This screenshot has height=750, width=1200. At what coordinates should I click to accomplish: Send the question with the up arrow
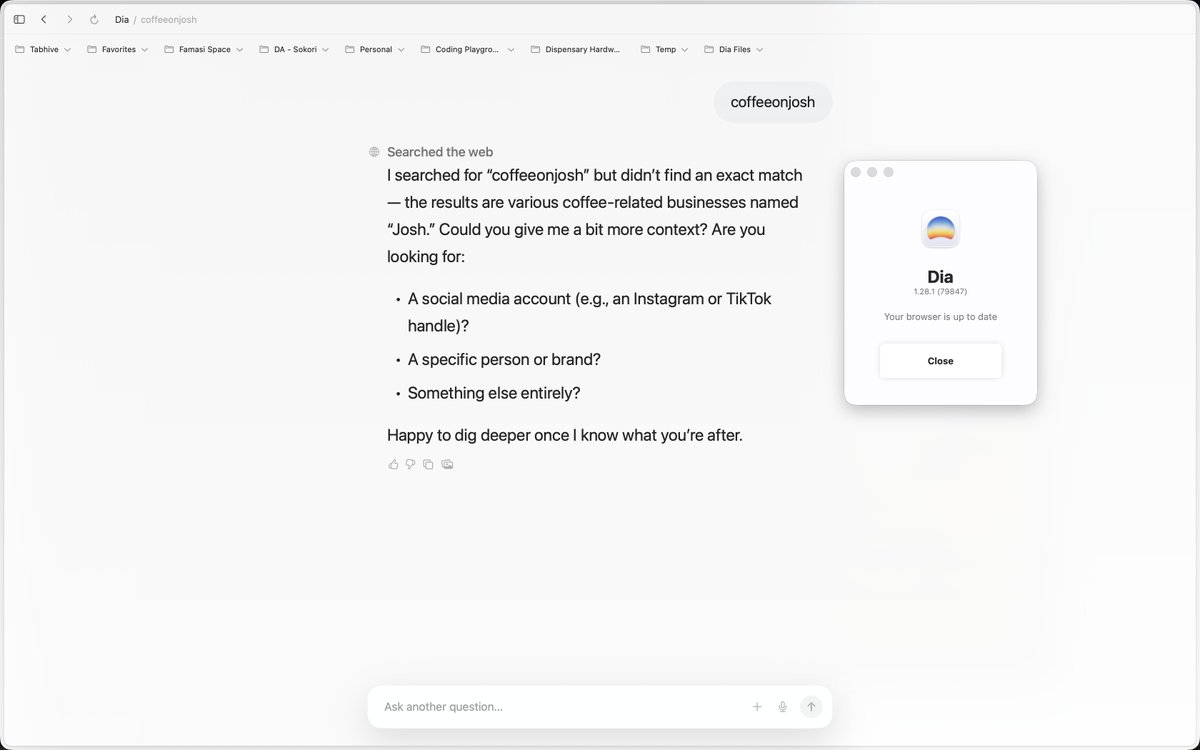[x=811, y=706]
